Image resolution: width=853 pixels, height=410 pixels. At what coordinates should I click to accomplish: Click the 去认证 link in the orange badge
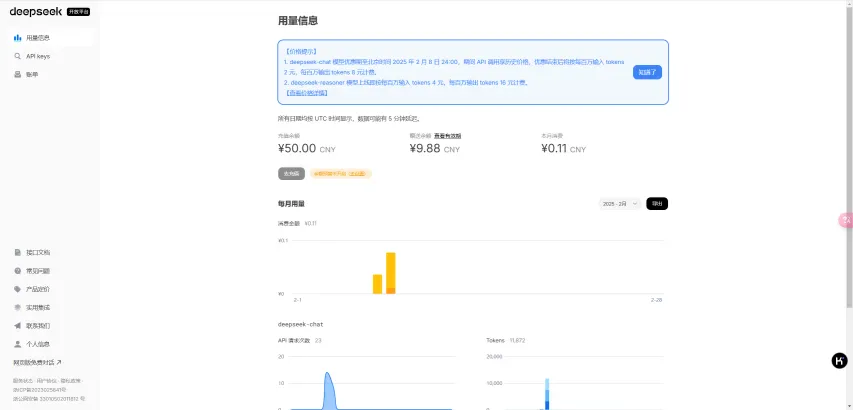click(x=357, y=174)
